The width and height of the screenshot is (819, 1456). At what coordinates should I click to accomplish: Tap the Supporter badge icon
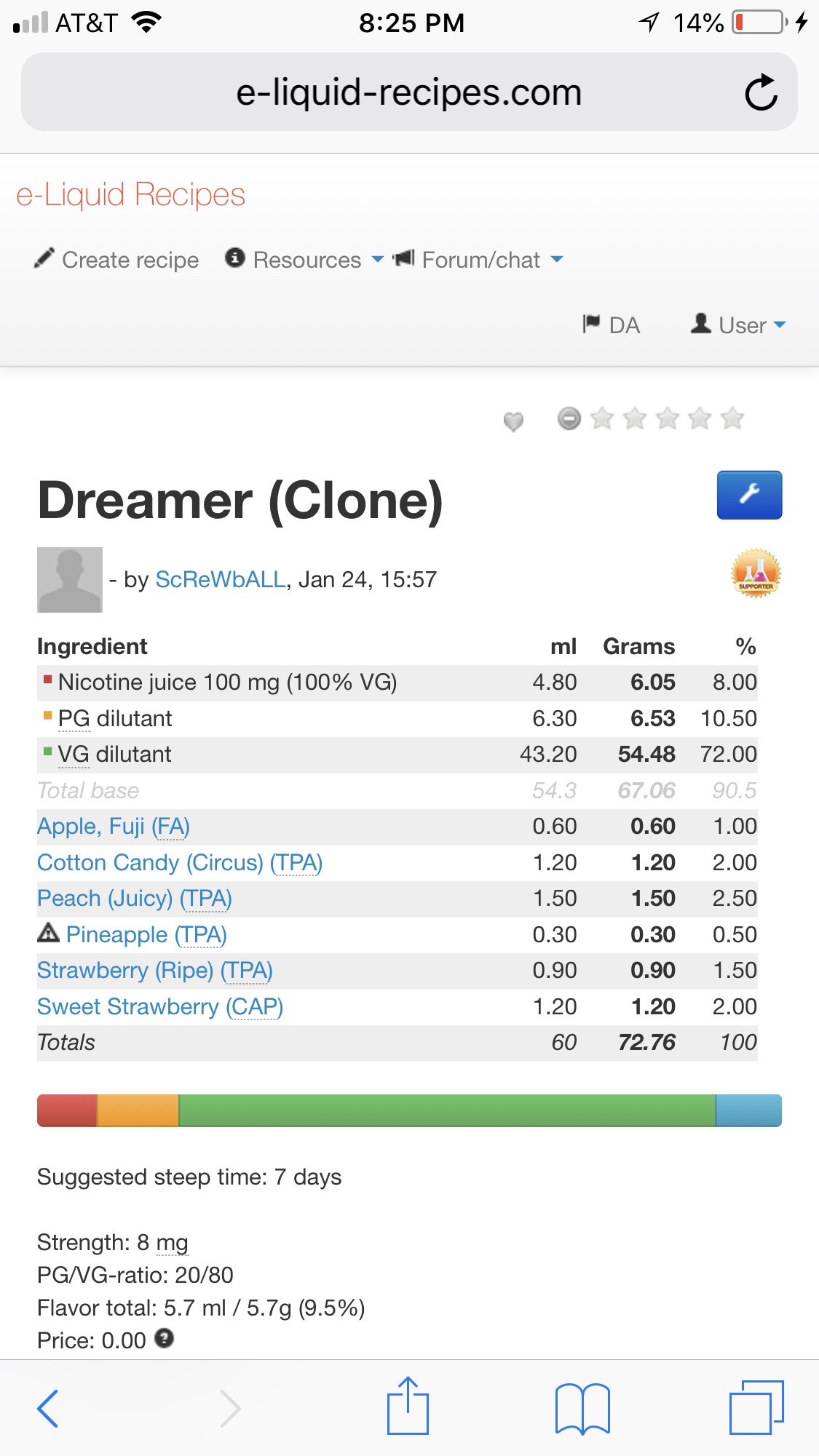click(x=756, y=573)
